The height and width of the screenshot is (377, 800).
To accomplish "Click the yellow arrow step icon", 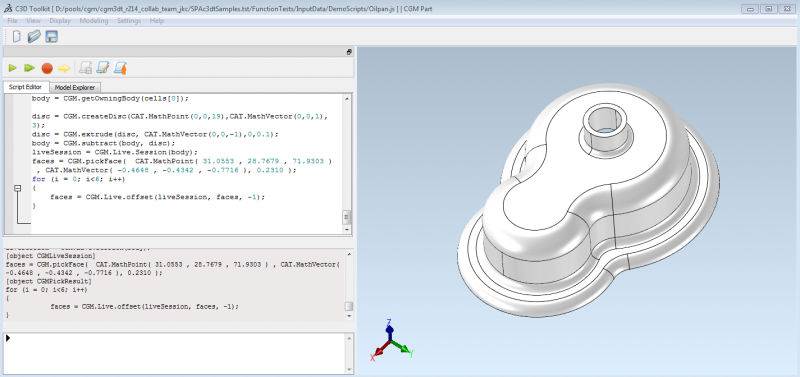I will click(x=64, y=68).
